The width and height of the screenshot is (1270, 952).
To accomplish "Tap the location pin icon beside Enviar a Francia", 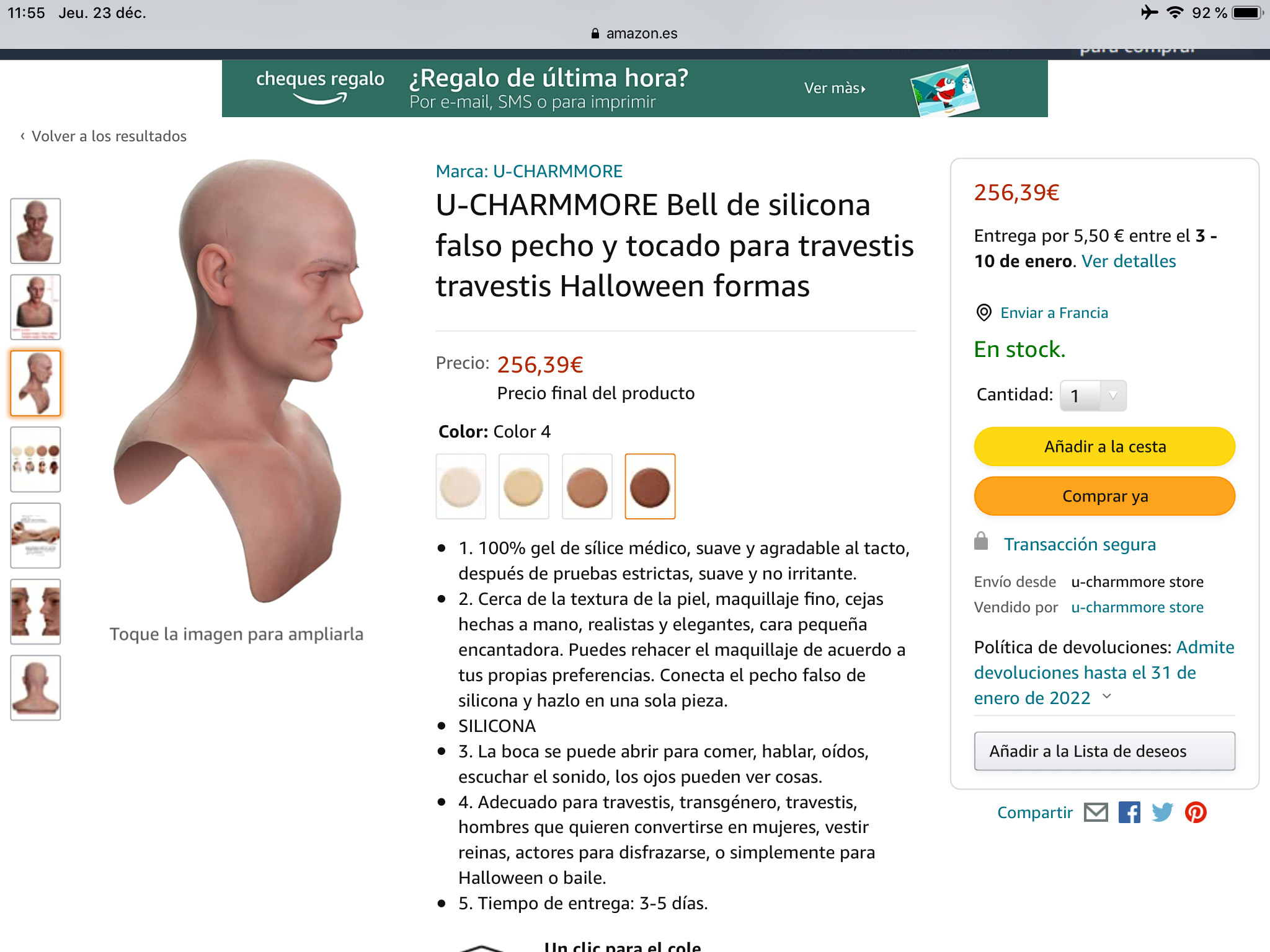I will tap(984, 312).
